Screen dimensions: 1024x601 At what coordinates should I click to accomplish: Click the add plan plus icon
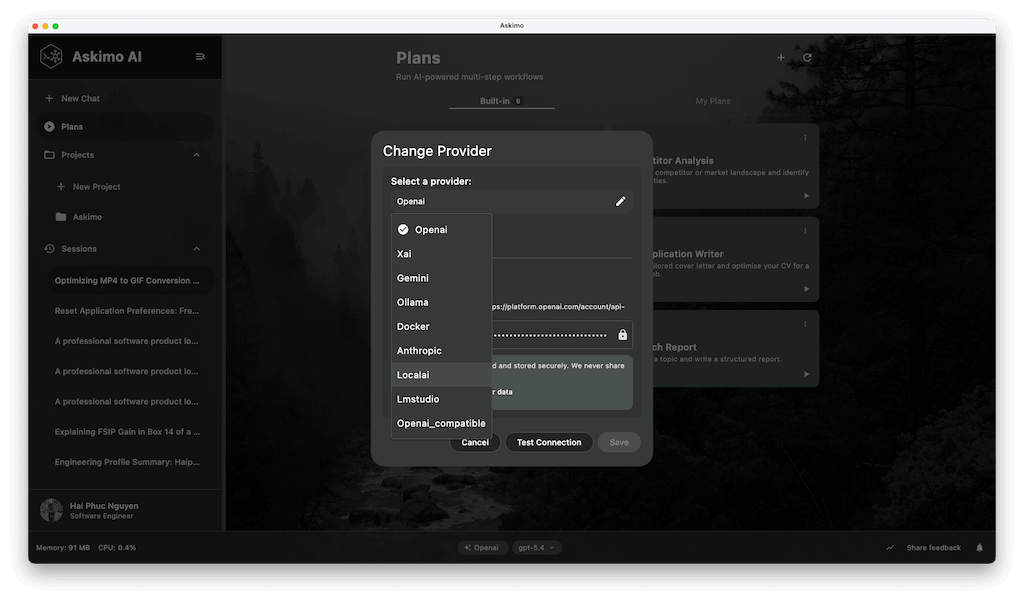coord(780,57)
